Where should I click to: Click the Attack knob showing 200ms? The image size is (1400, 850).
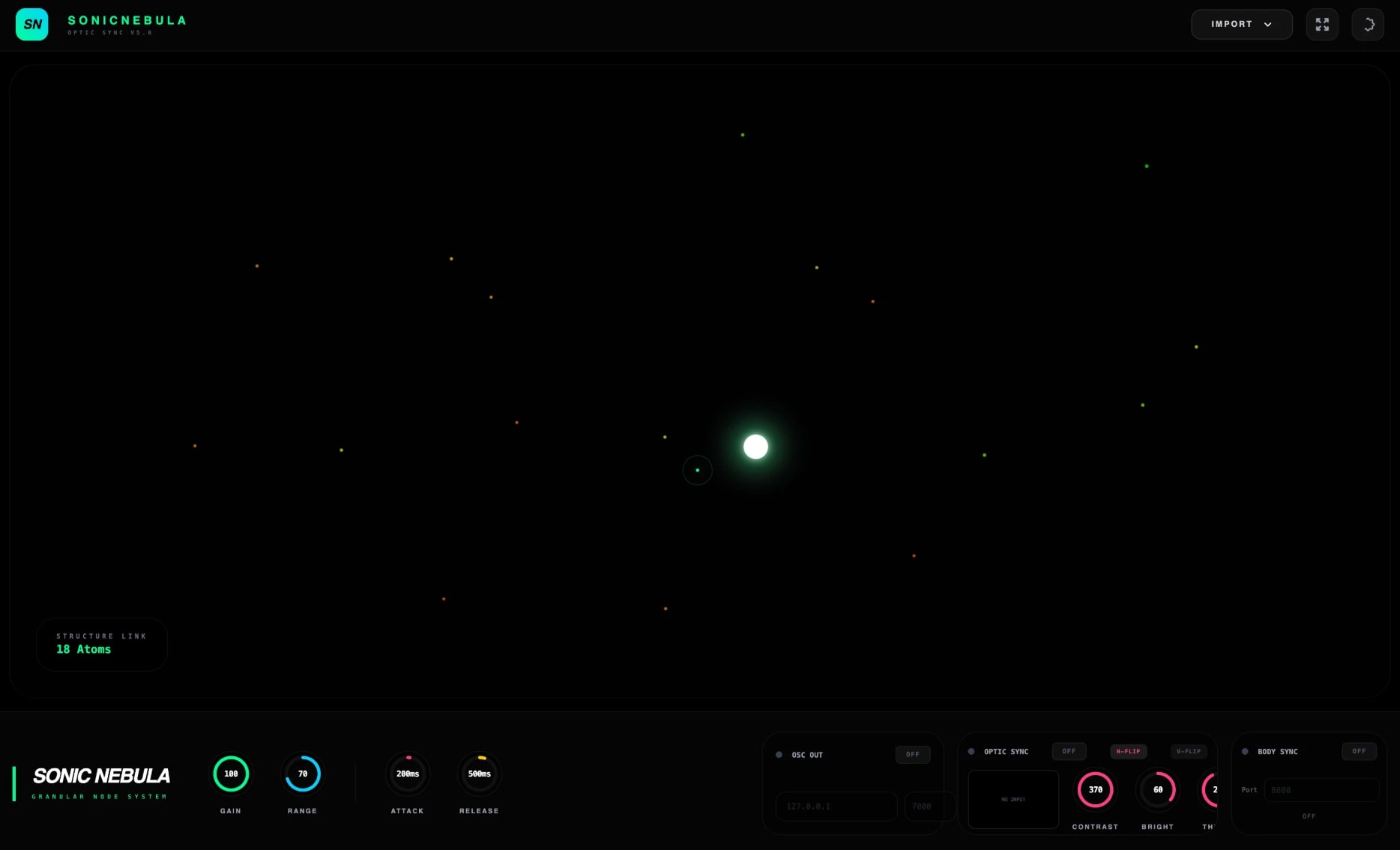[408, 774]
